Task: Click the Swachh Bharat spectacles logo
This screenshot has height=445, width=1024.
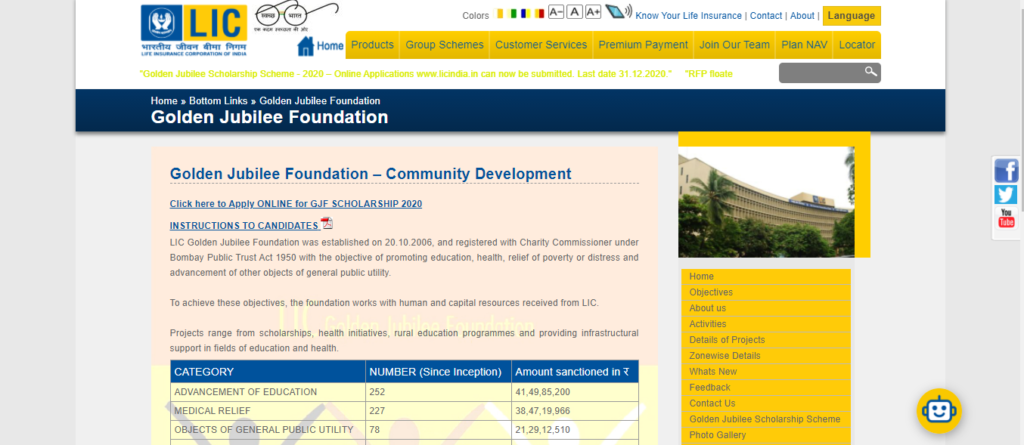Action: (296, 17)
